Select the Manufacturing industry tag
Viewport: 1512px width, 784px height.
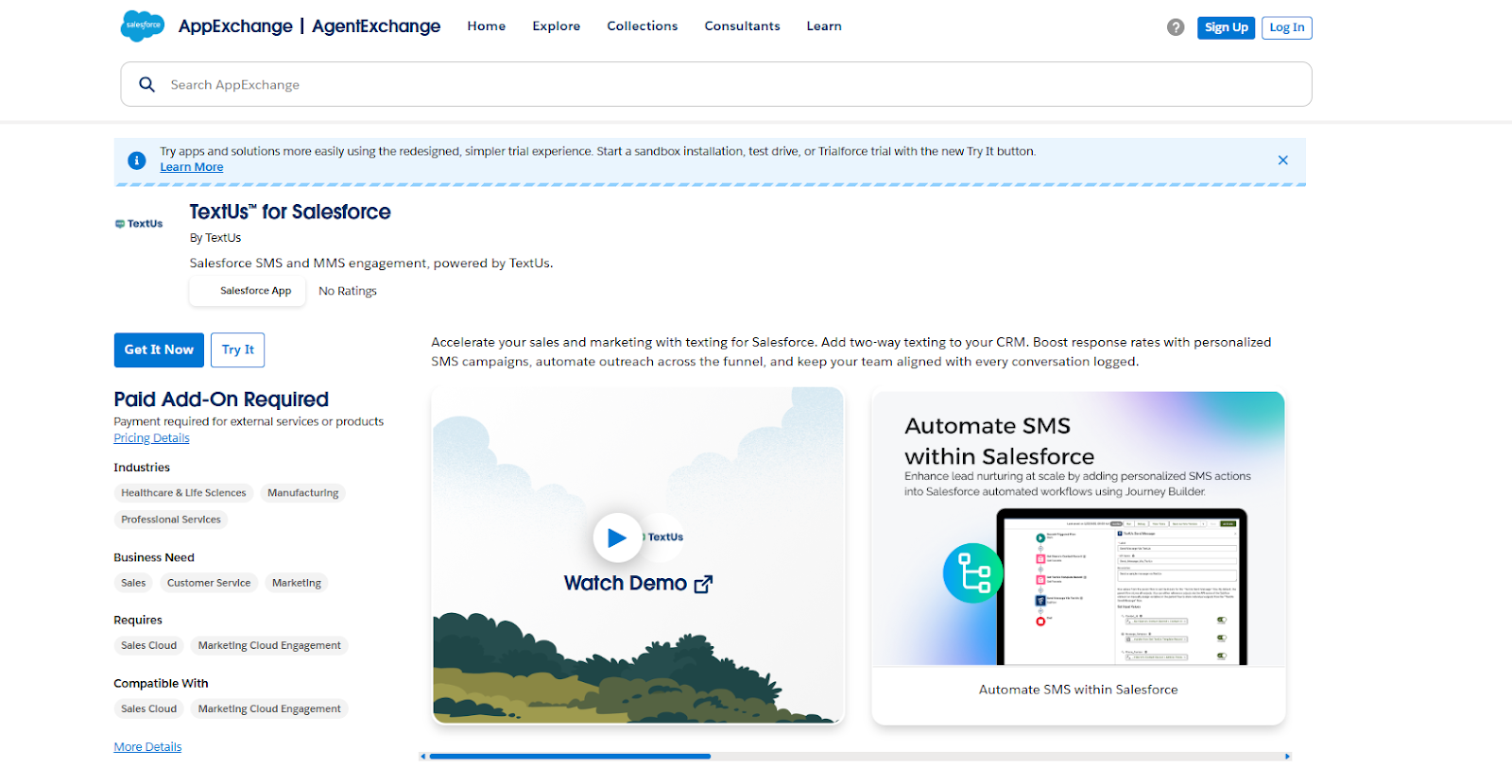tap(302, 493)
